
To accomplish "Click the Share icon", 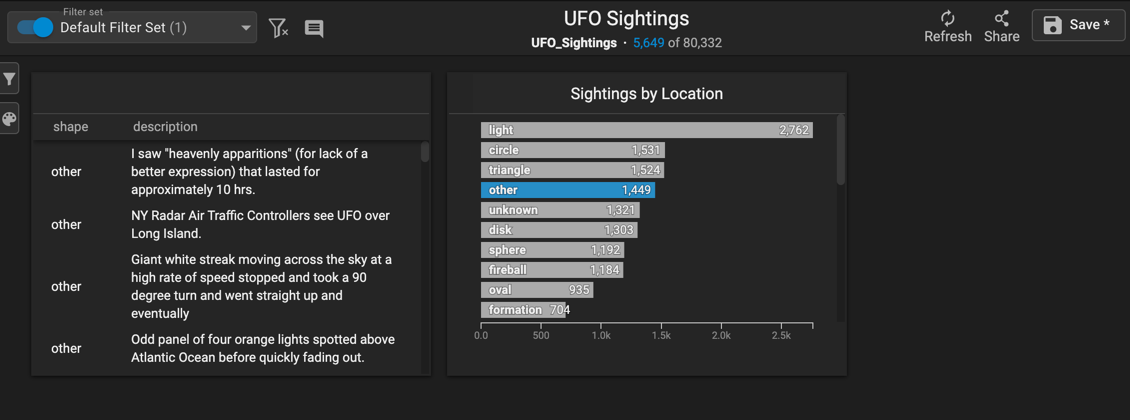I will click(1002, 19).
